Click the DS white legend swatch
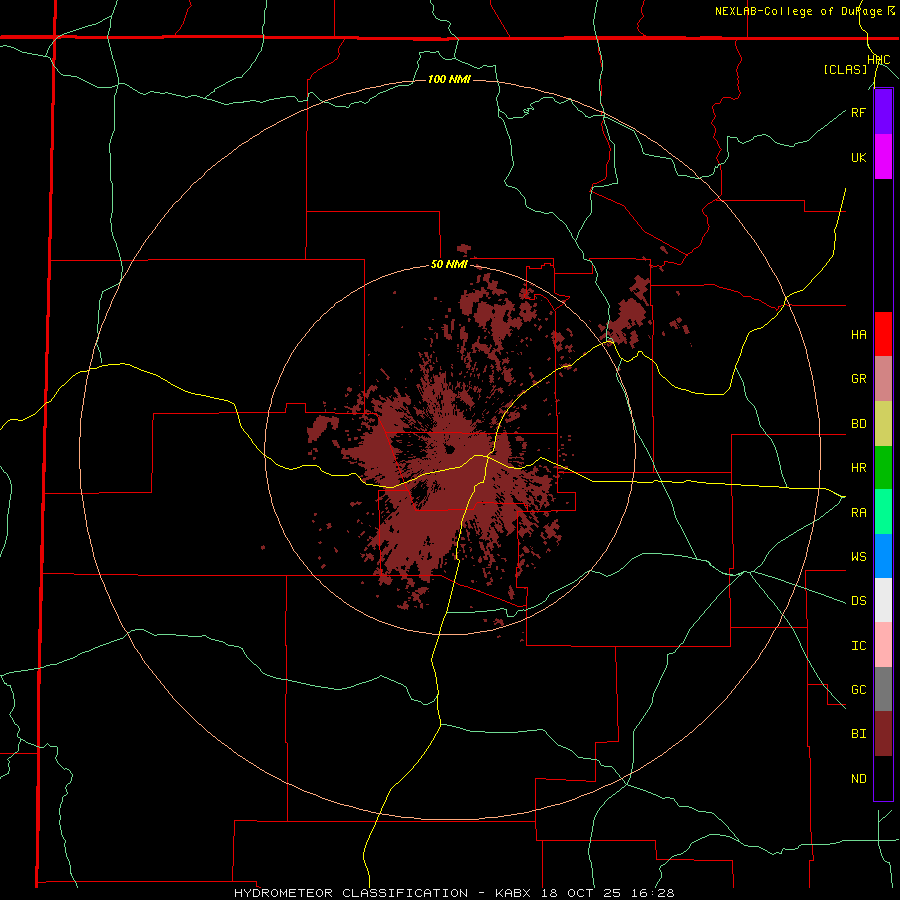This screenshot has height=900, width=900. (883, 600)
